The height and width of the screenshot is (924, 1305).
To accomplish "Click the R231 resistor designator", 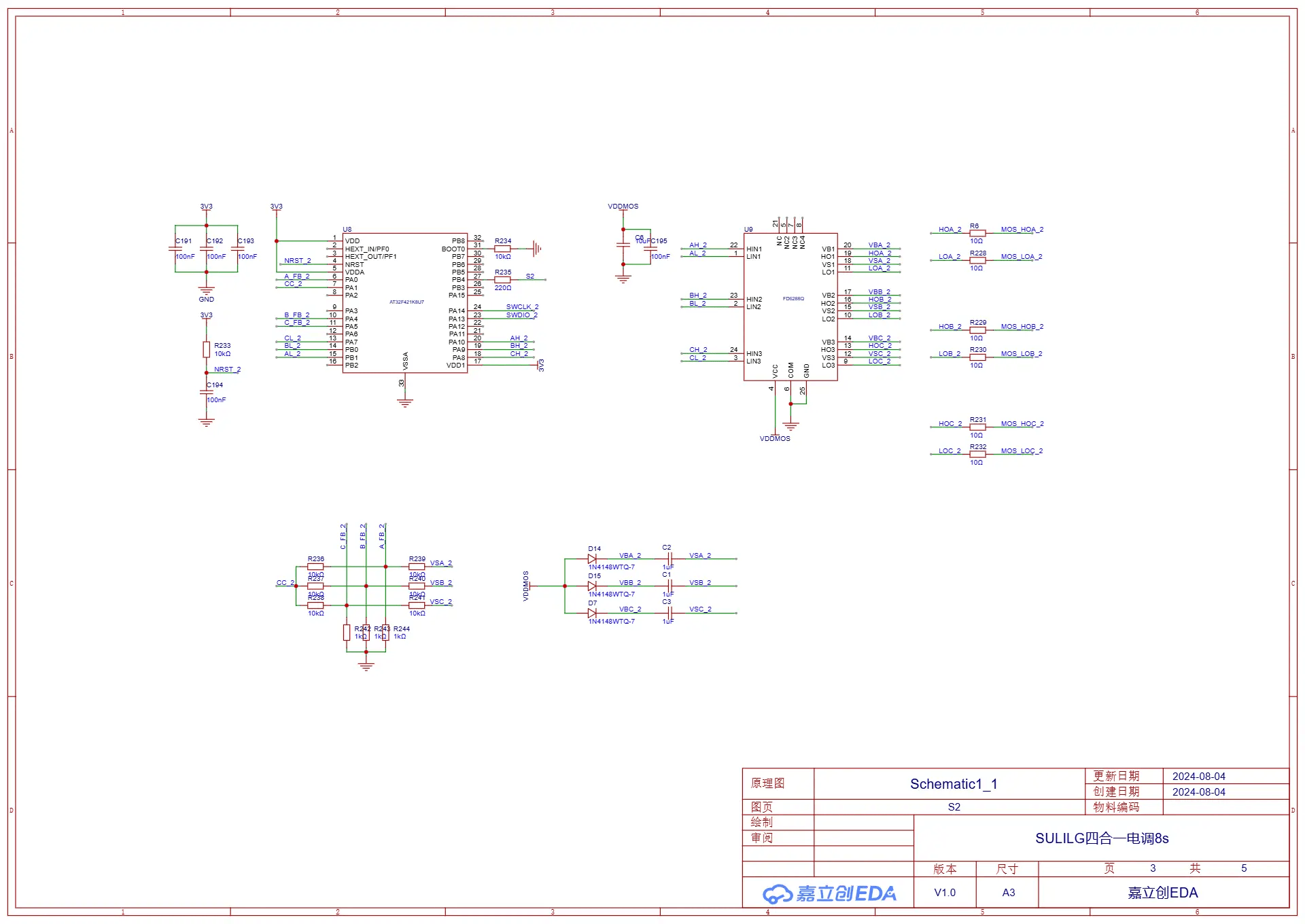I will [x=978, y=420].
